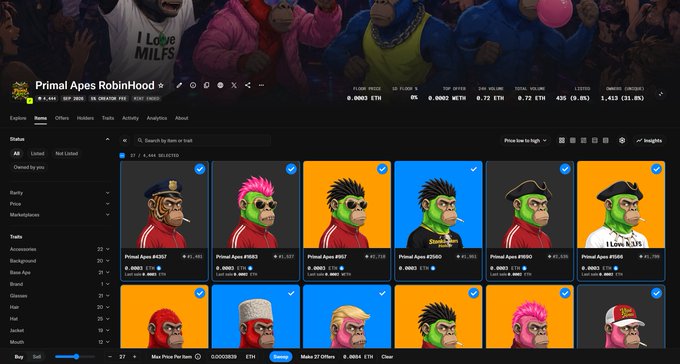Open the About tab
The image size is (680, 364).
point(182,118)
